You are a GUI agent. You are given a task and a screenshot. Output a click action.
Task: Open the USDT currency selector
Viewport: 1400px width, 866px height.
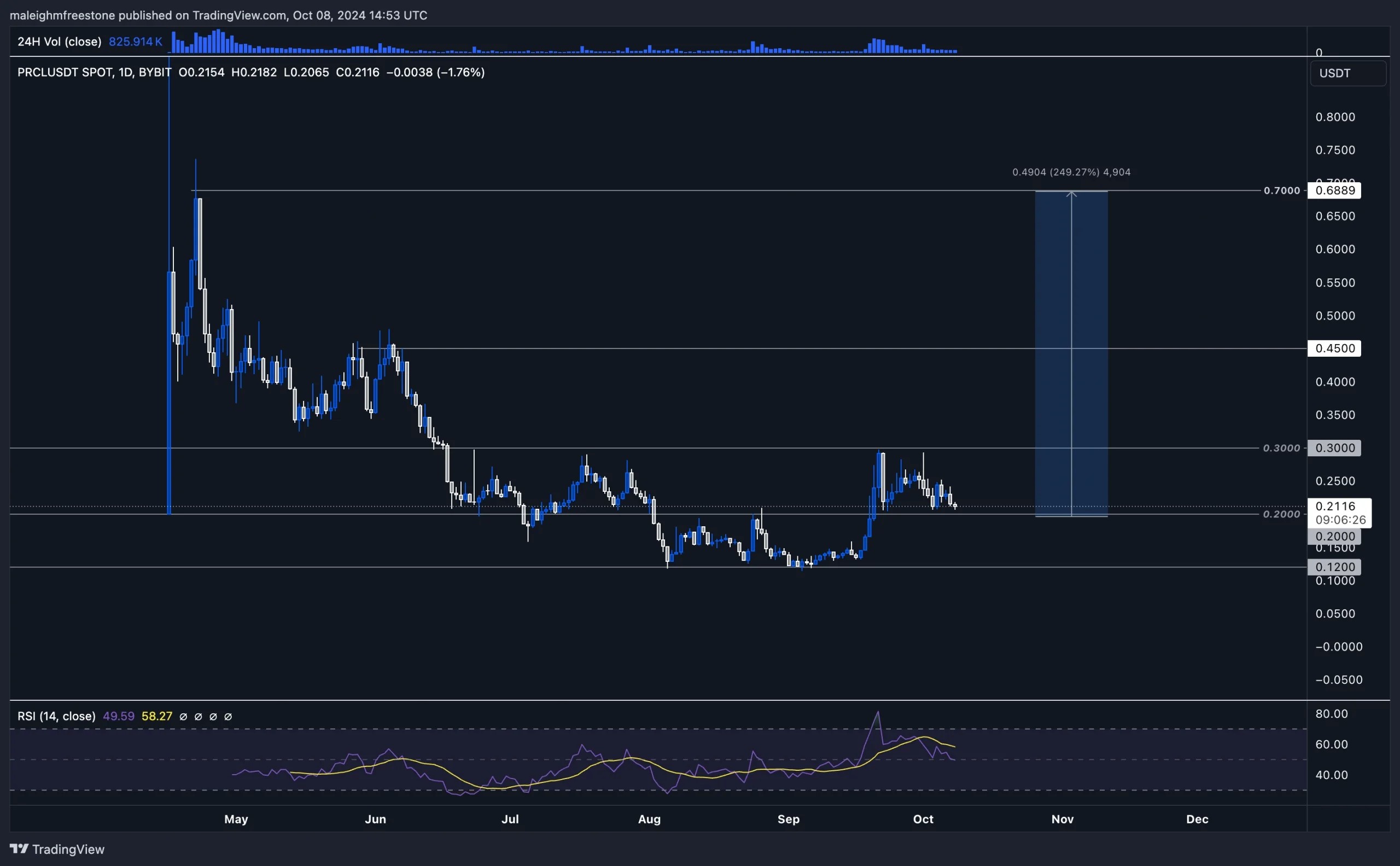click(x=1347, y=73)
